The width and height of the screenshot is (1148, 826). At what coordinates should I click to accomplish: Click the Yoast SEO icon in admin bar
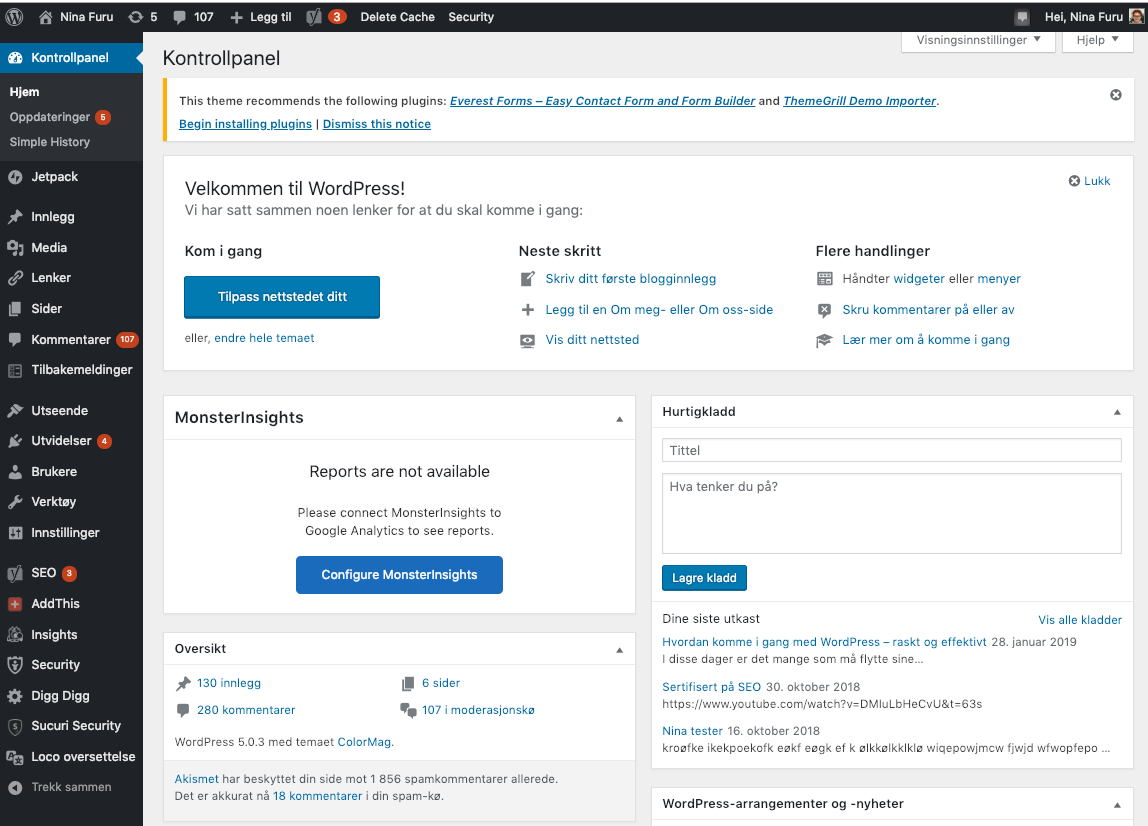pos(314,17)
